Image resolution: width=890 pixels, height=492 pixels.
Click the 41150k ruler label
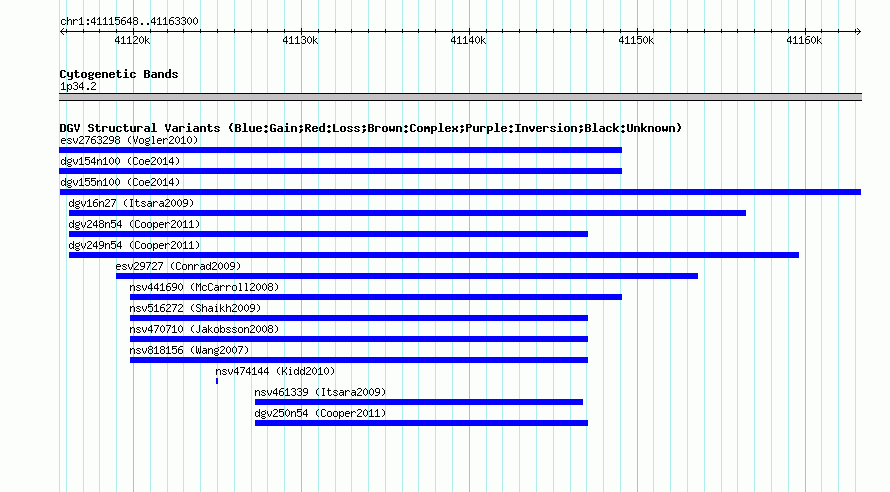[x=636, y=40]
